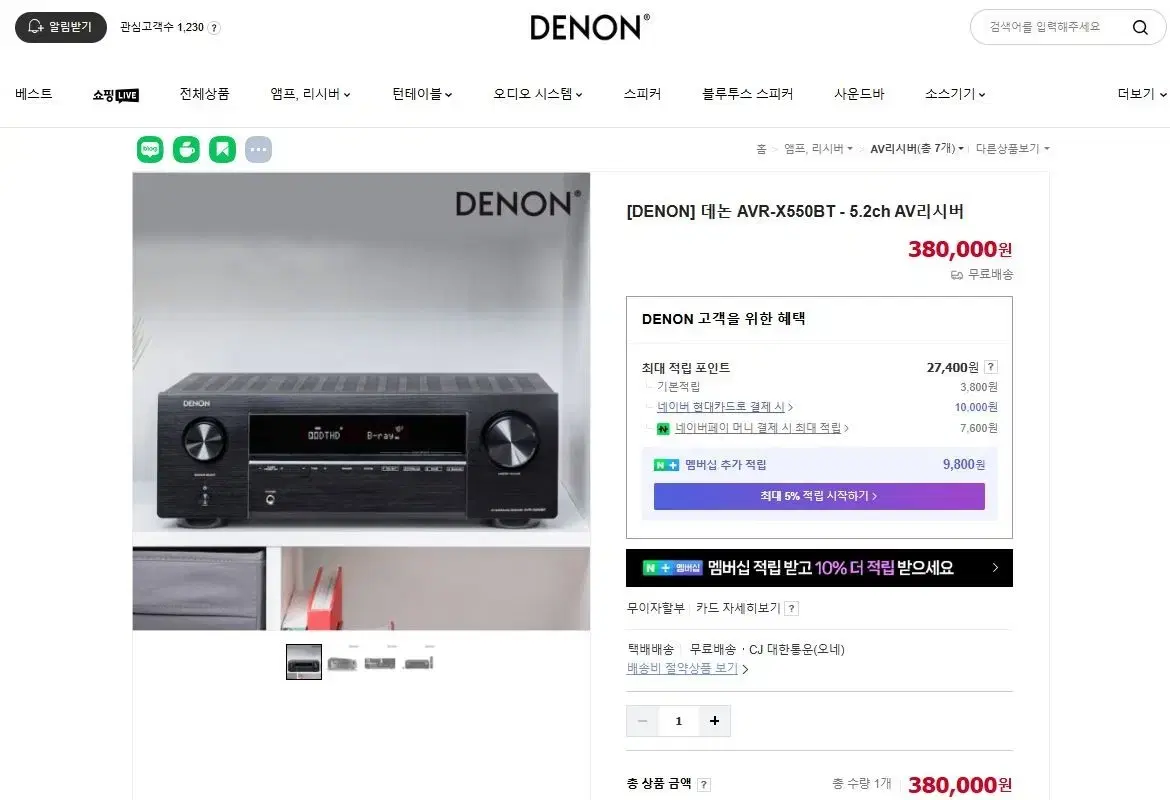This screenshot has width=1170, height=800.
Task: Open more sharing options ellipsis icon
Action: tap(258, 149)
